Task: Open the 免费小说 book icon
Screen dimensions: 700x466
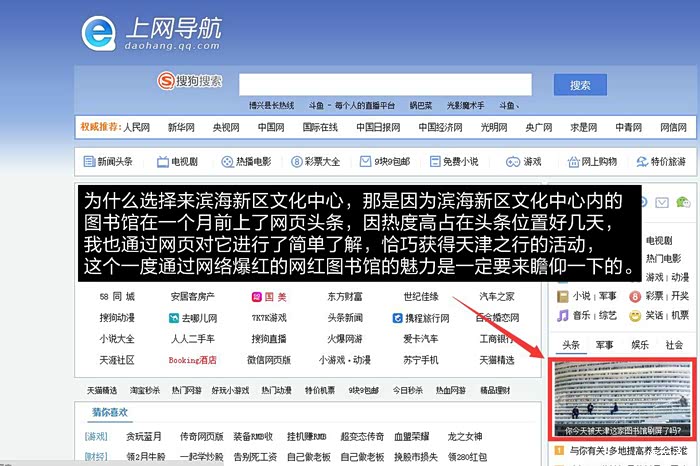Action: [435, 161]
